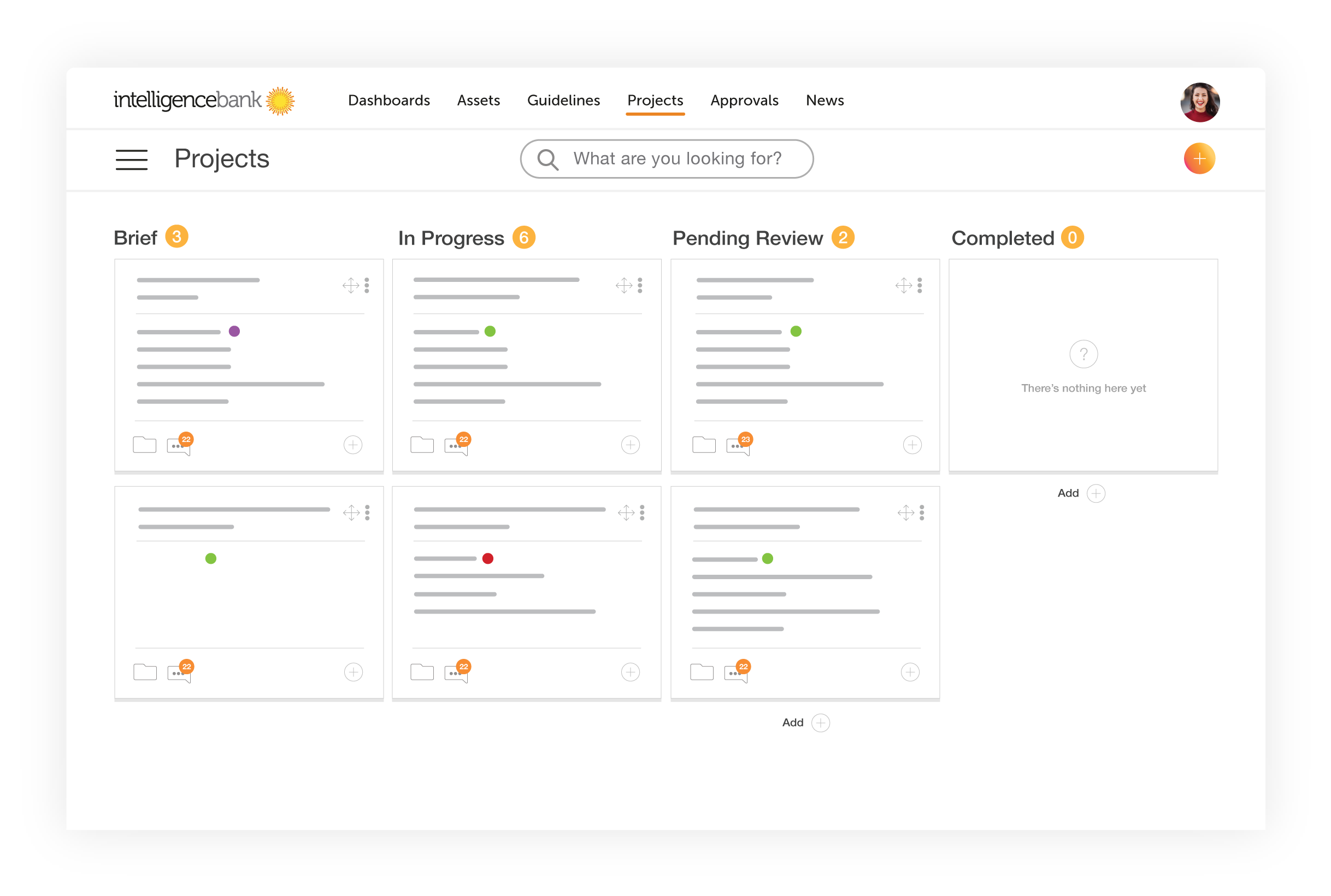Image resolution: width=1331 pixels, height=896 pixels.
Task: Click the magnifier search icon
Action: [547, 160]
